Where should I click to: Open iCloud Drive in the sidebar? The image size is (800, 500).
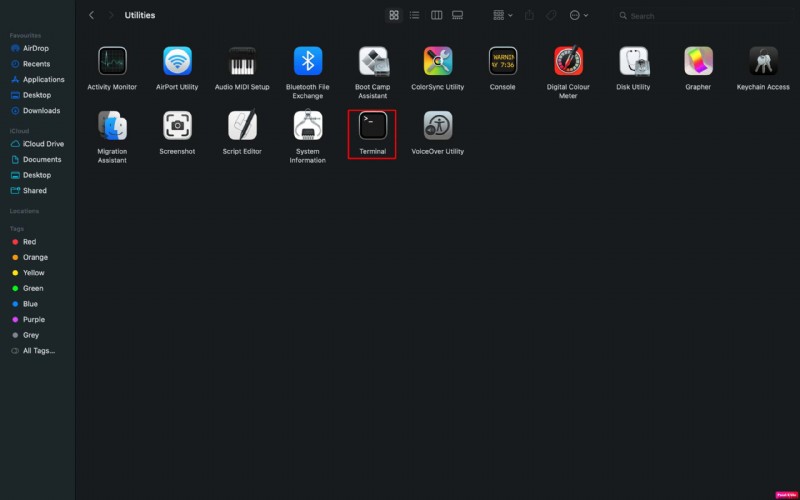[37, 144]
